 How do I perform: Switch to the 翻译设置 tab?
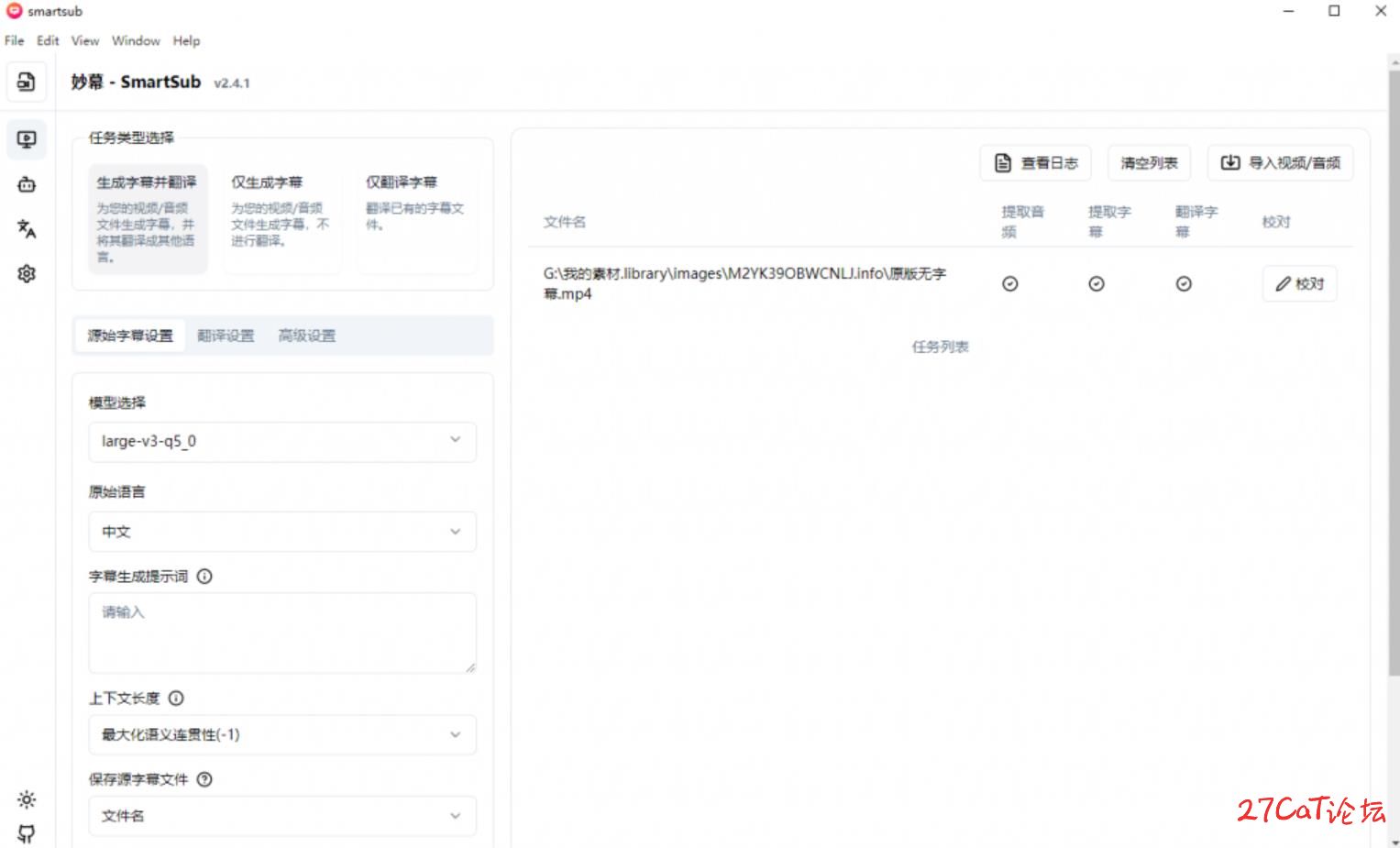point(226,336)
